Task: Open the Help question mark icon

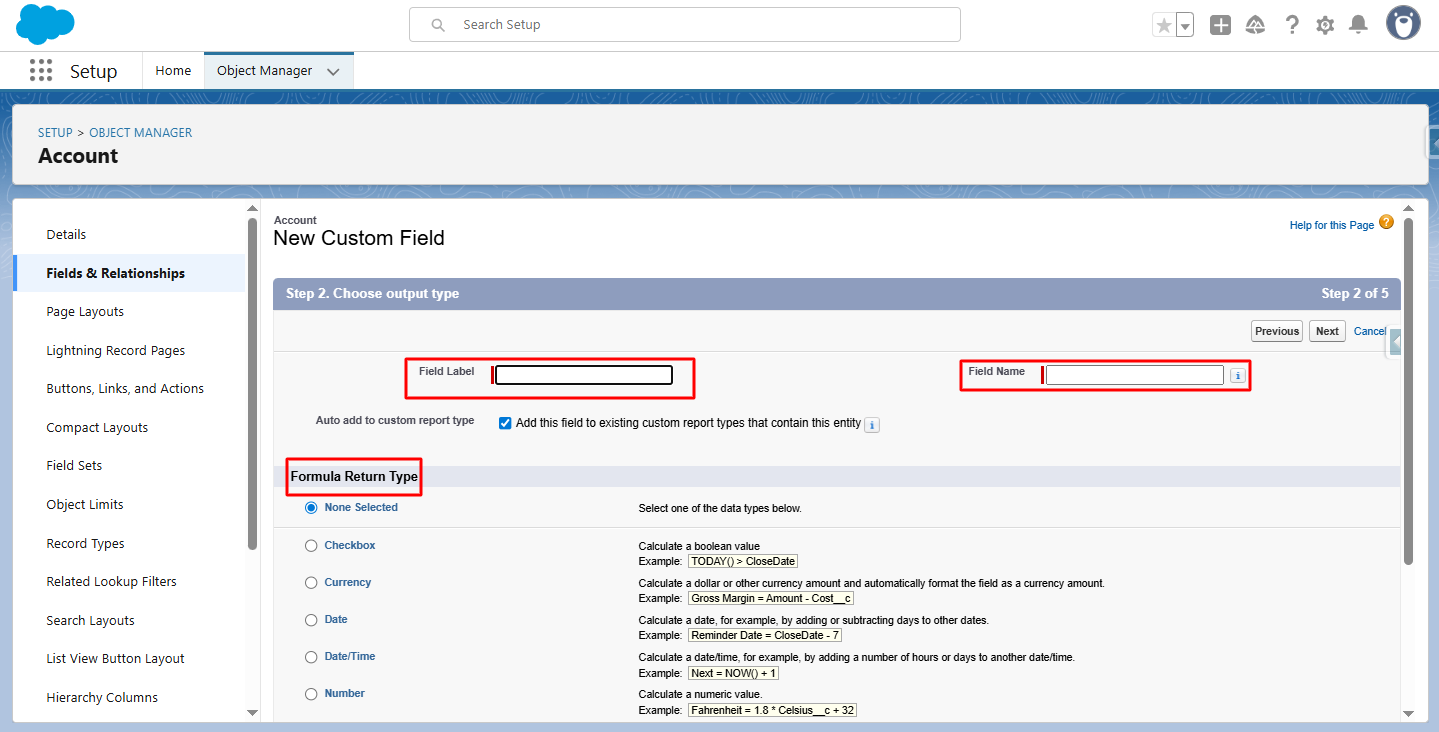Action: [1292, 25]
